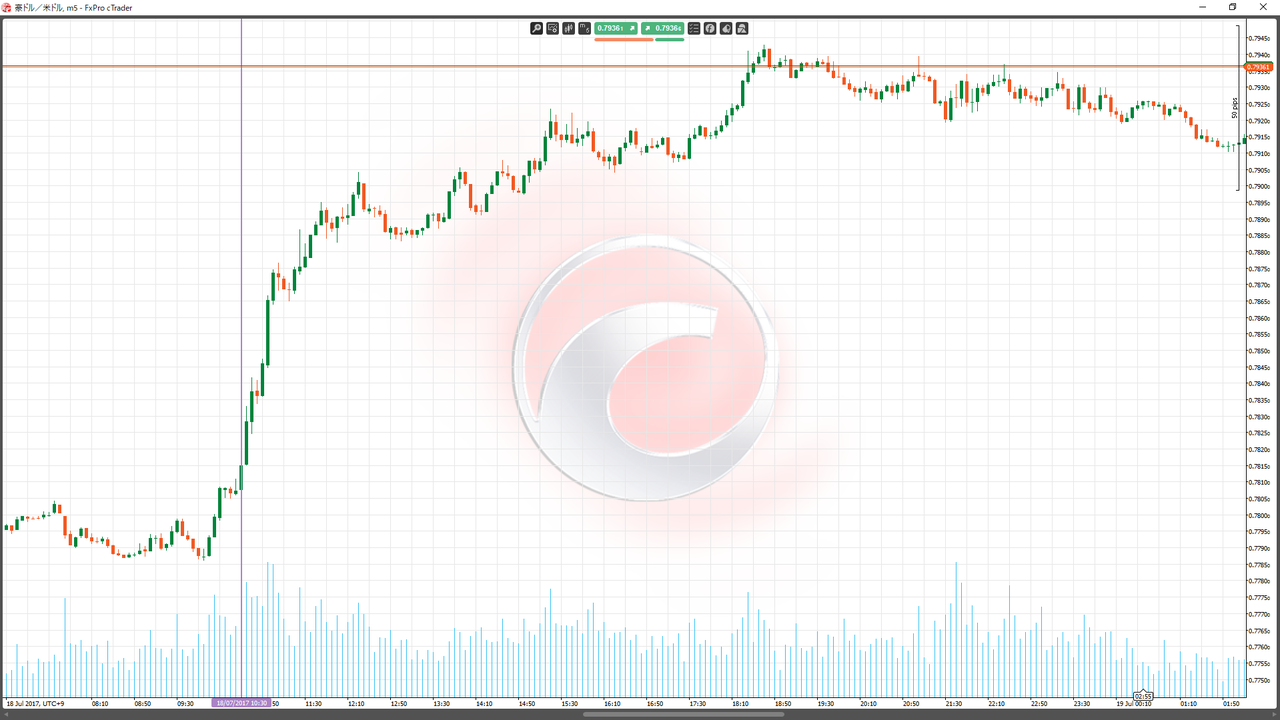Open the checklist icon in chart toolbar
This screenshot has height=720, width=1280.
point(694,28)
